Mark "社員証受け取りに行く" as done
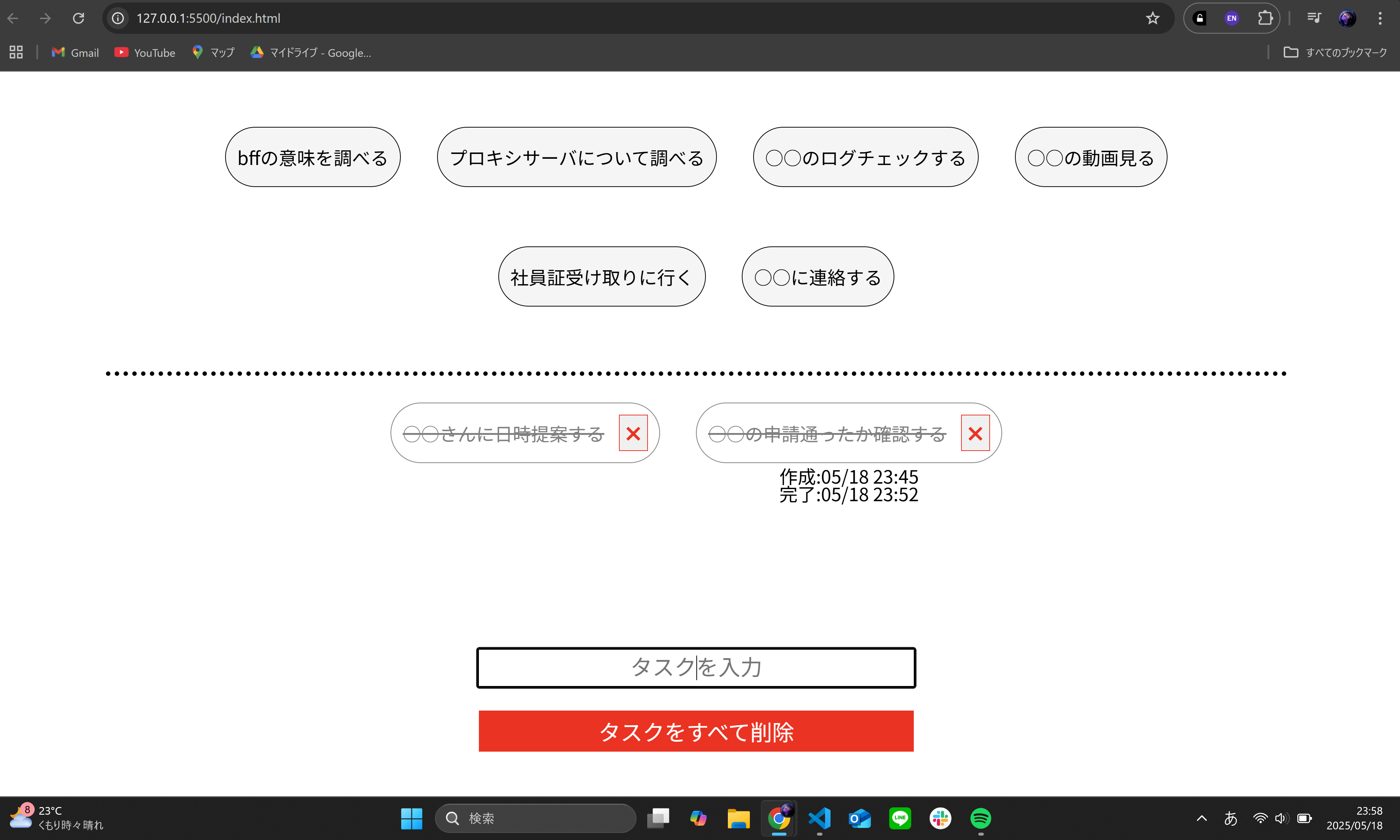This screenshot has height=840, width=1400. point(601,276)
